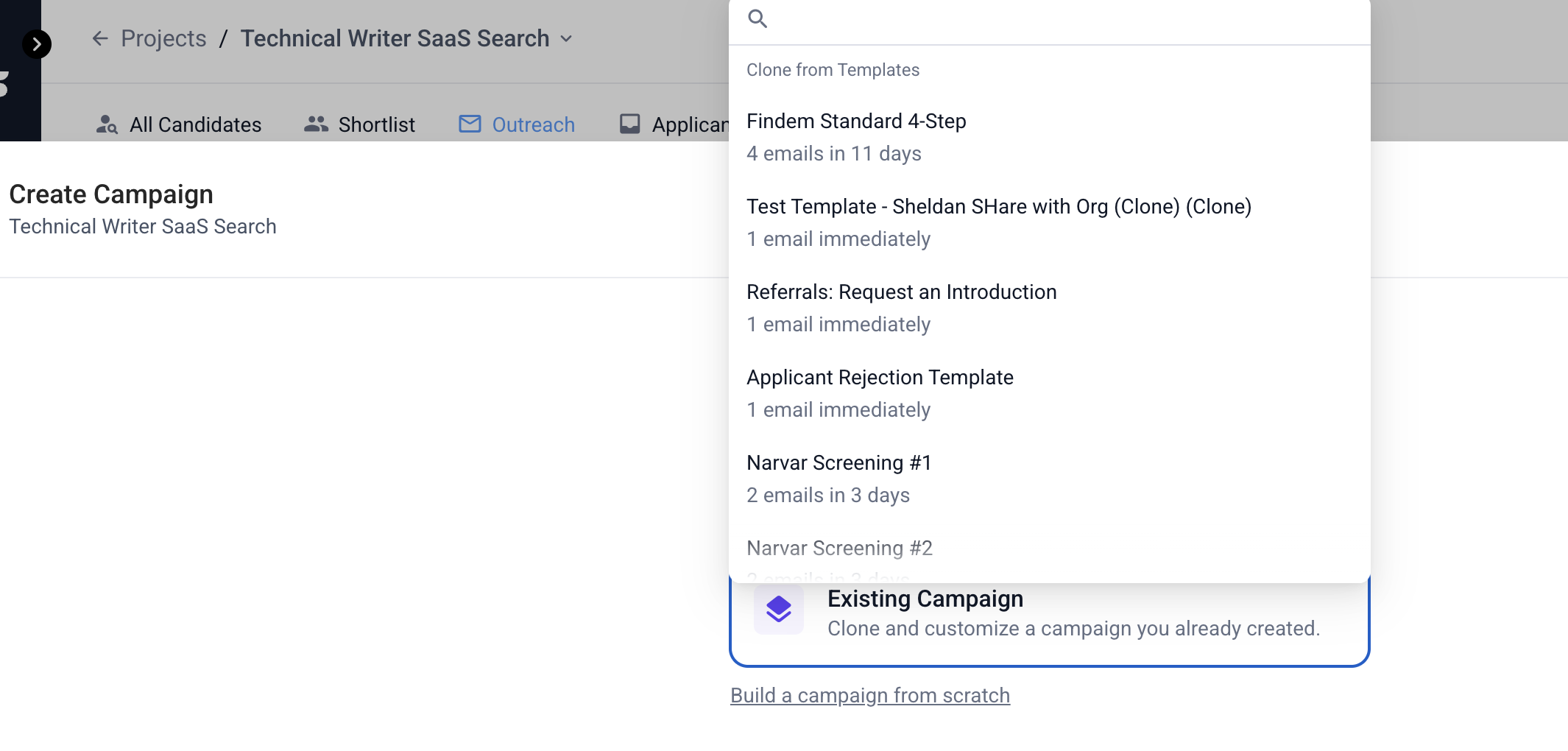This screenshot has width=1568, height=751.
Task: Open the Projects breadcrumb link
Action: 163,38
